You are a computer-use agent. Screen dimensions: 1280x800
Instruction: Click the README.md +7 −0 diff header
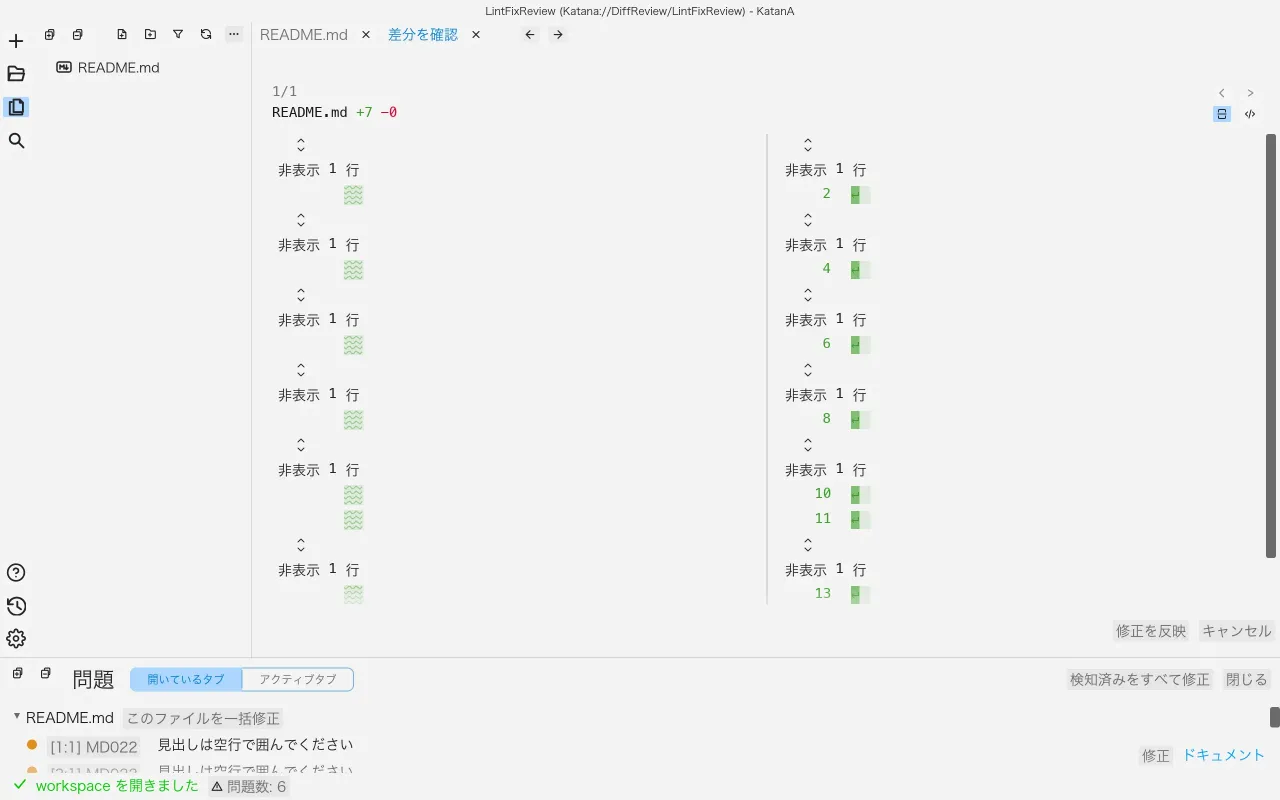pos(334,112)
